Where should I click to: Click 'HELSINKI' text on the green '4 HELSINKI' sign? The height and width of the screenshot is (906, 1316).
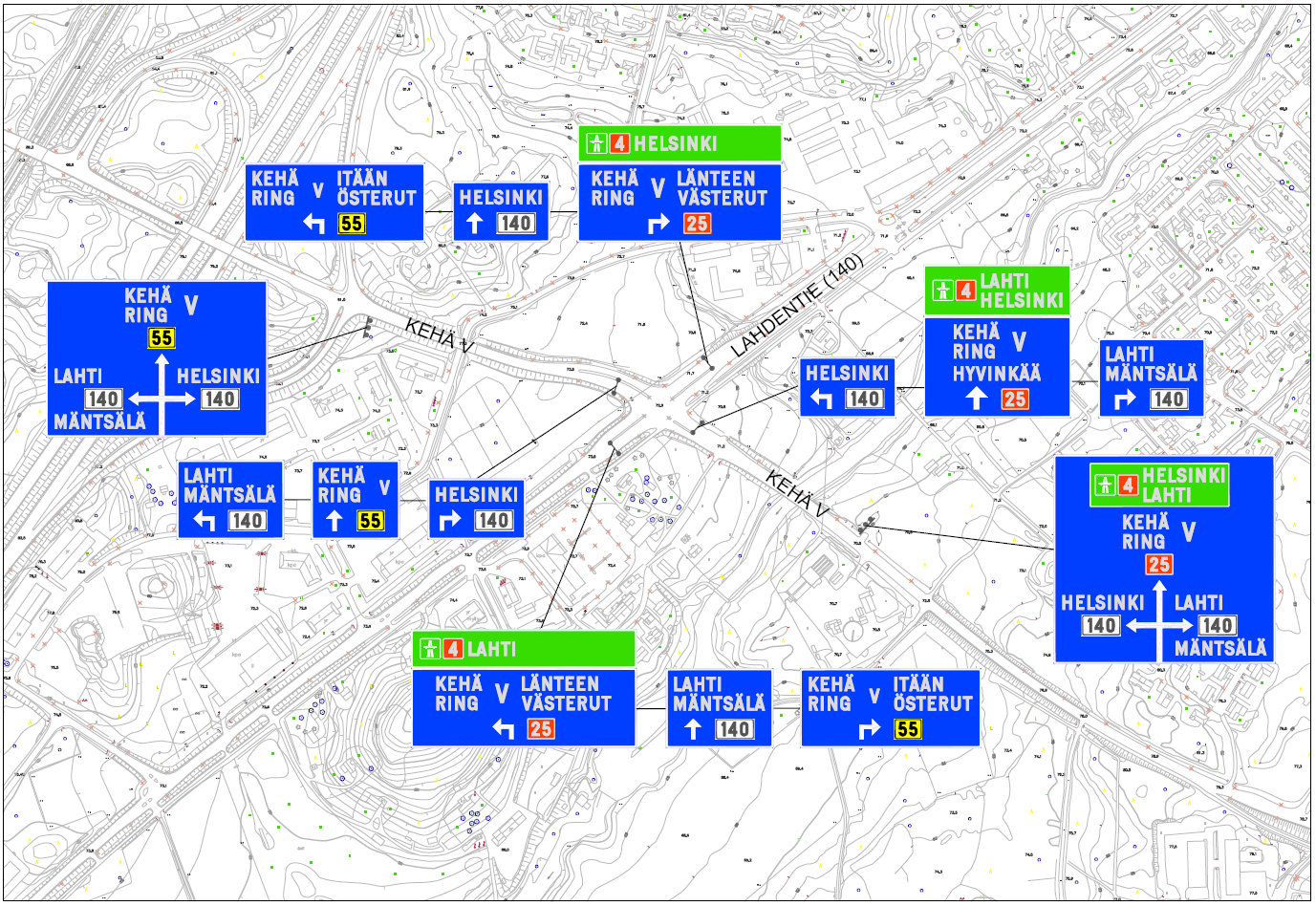click(x=676, y=143)
